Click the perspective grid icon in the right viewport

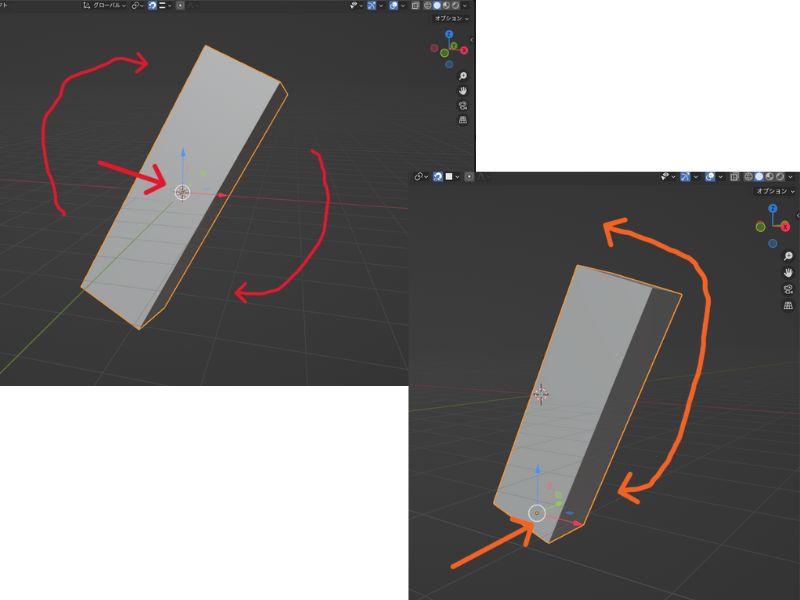pyautogui.click(x=788, y=305)
